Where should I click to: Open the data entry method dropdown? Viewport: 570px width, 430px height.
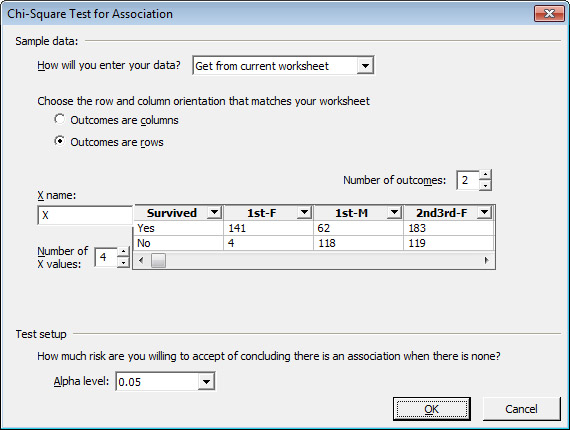(x=365, y=66)
